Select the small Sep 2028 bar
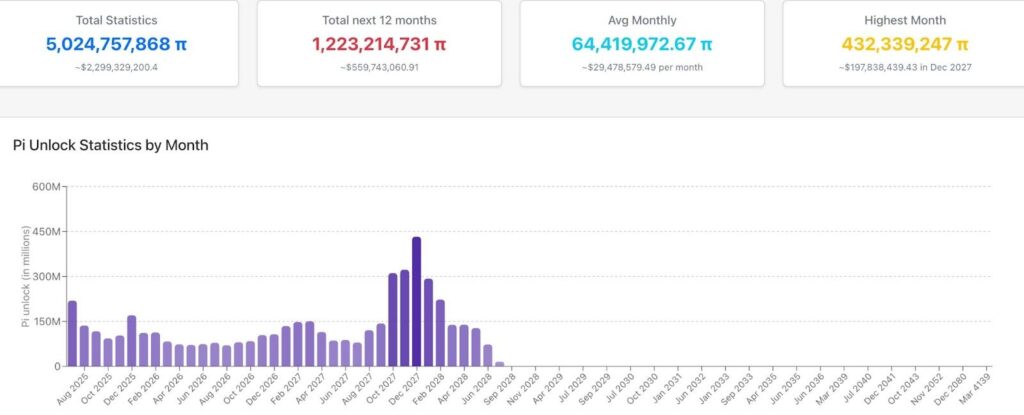The width and height of the screenshot is (1024, 415). click(x=500, y=363)
